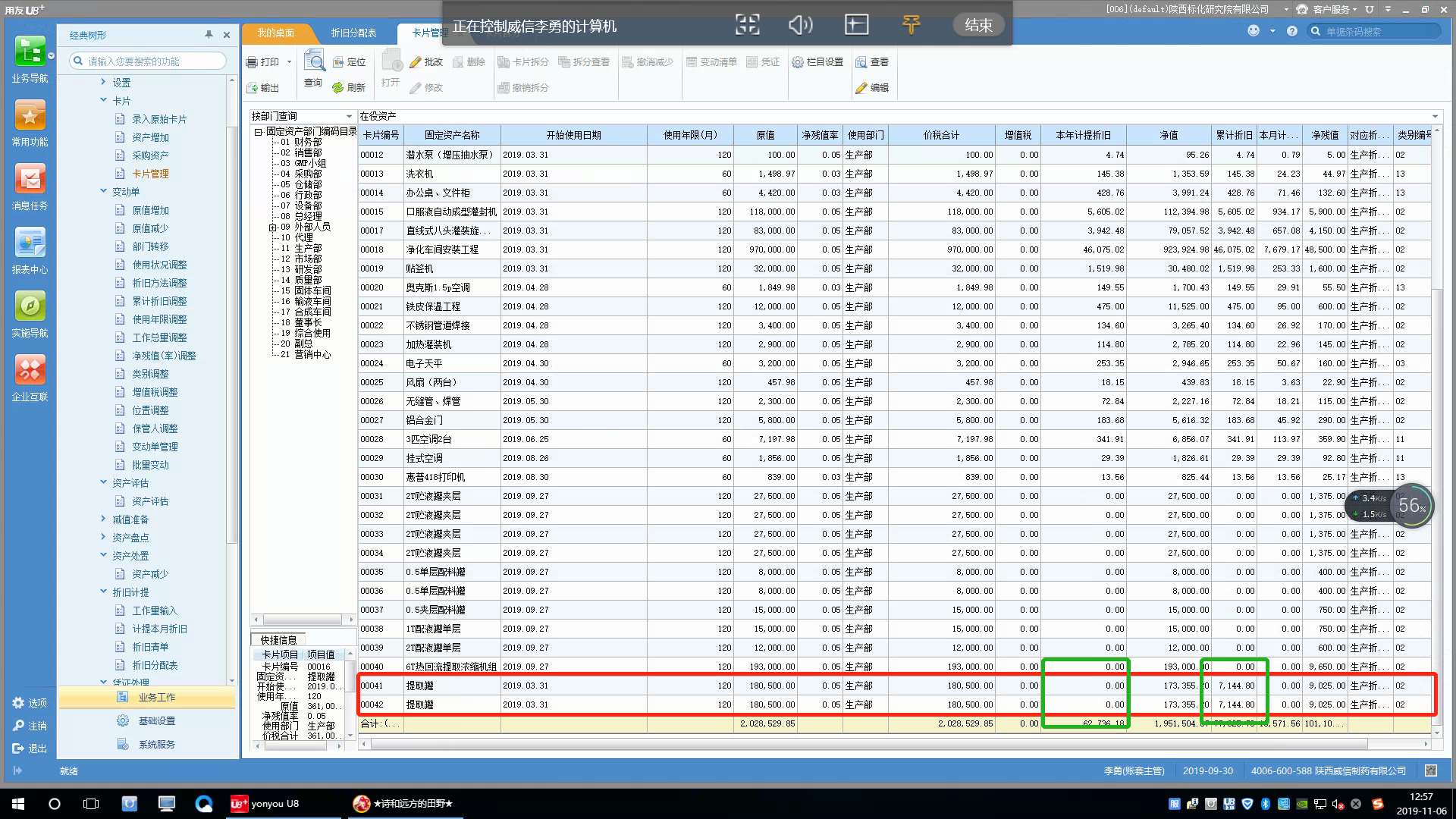Collapse the 卡片 tree node
Viewport: 1456px width, 819px height.
tap(103, 100)
